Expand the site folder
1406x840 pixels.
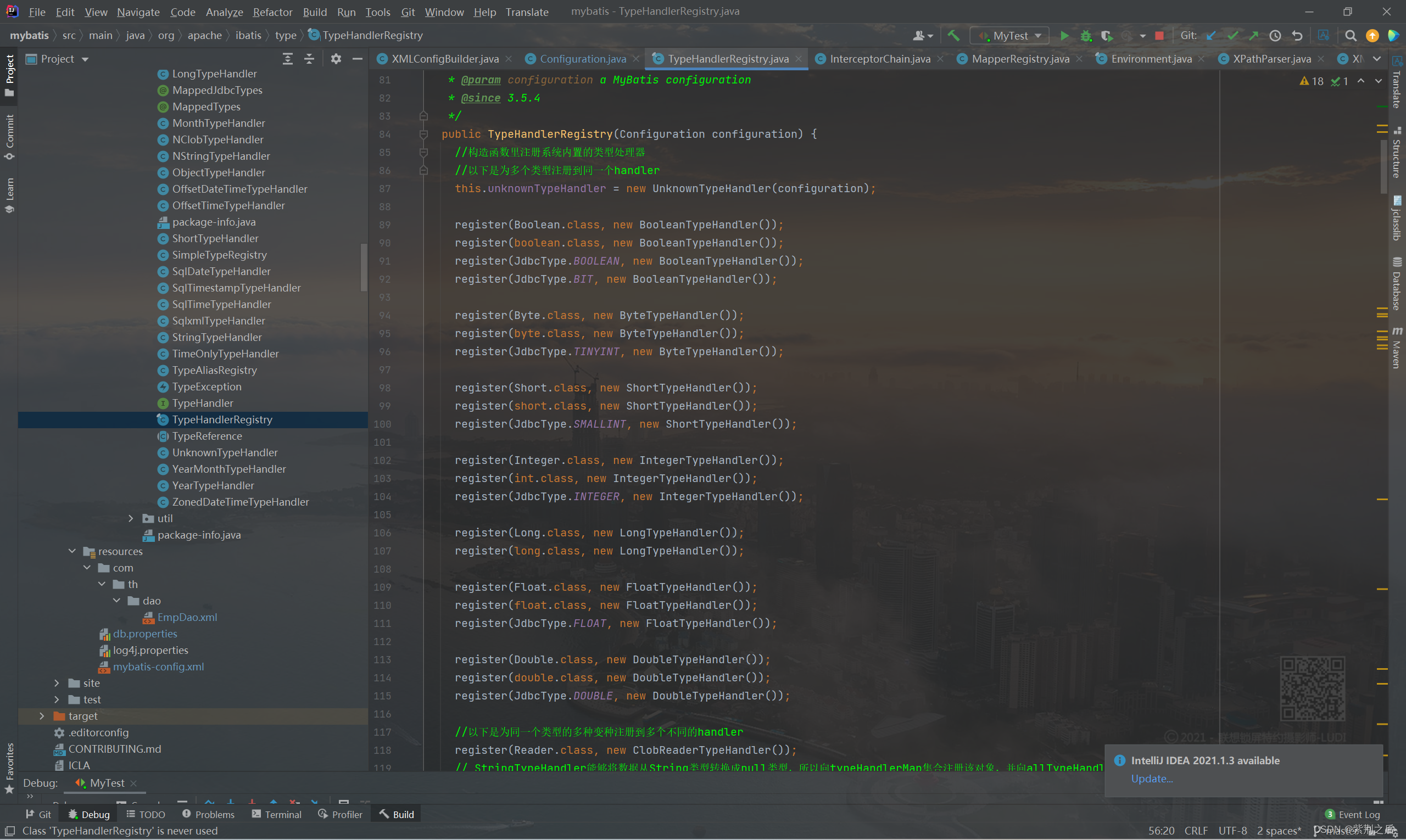pos(57,683)
